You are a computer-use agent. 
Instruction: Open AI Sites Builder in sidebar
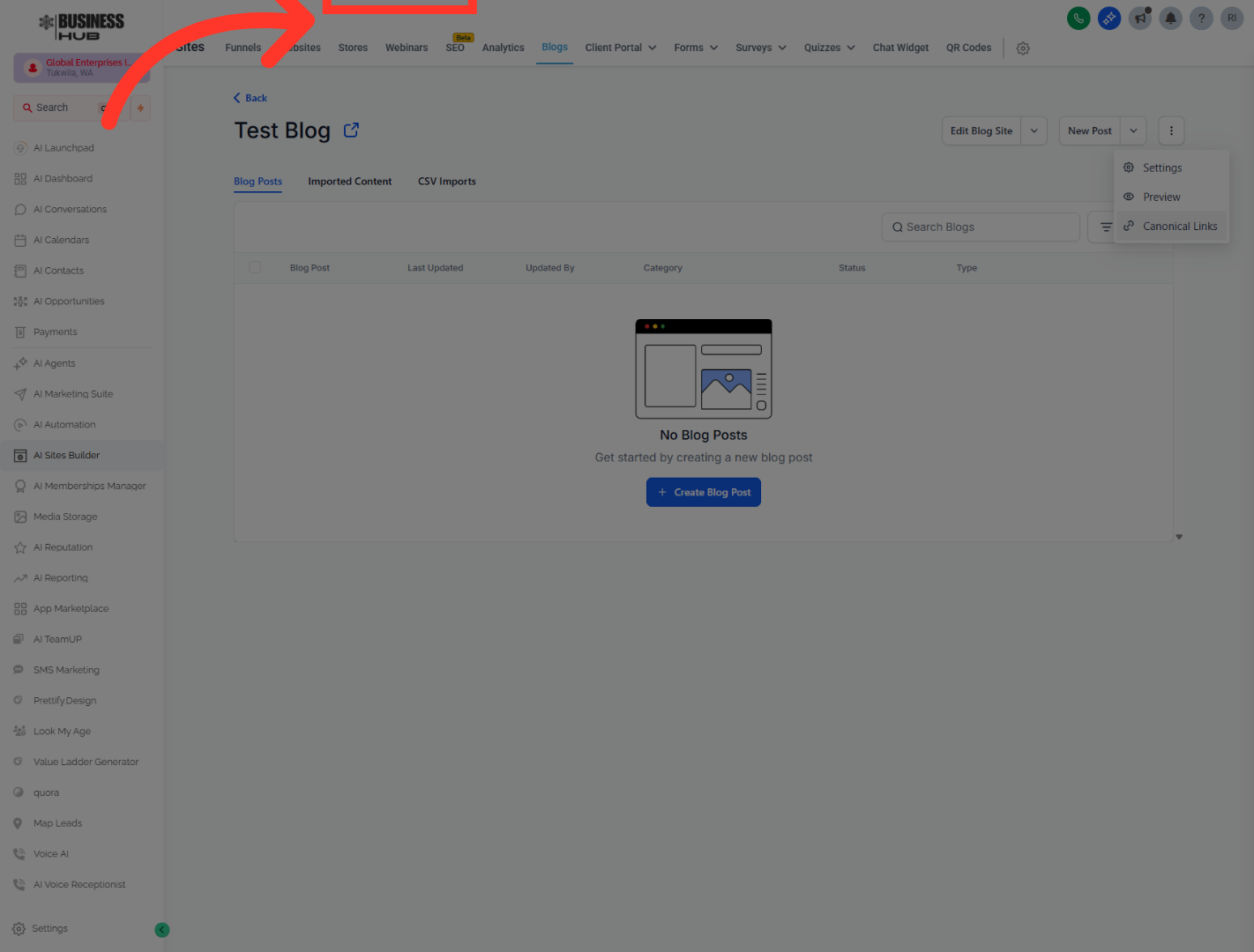coord(82,456)
